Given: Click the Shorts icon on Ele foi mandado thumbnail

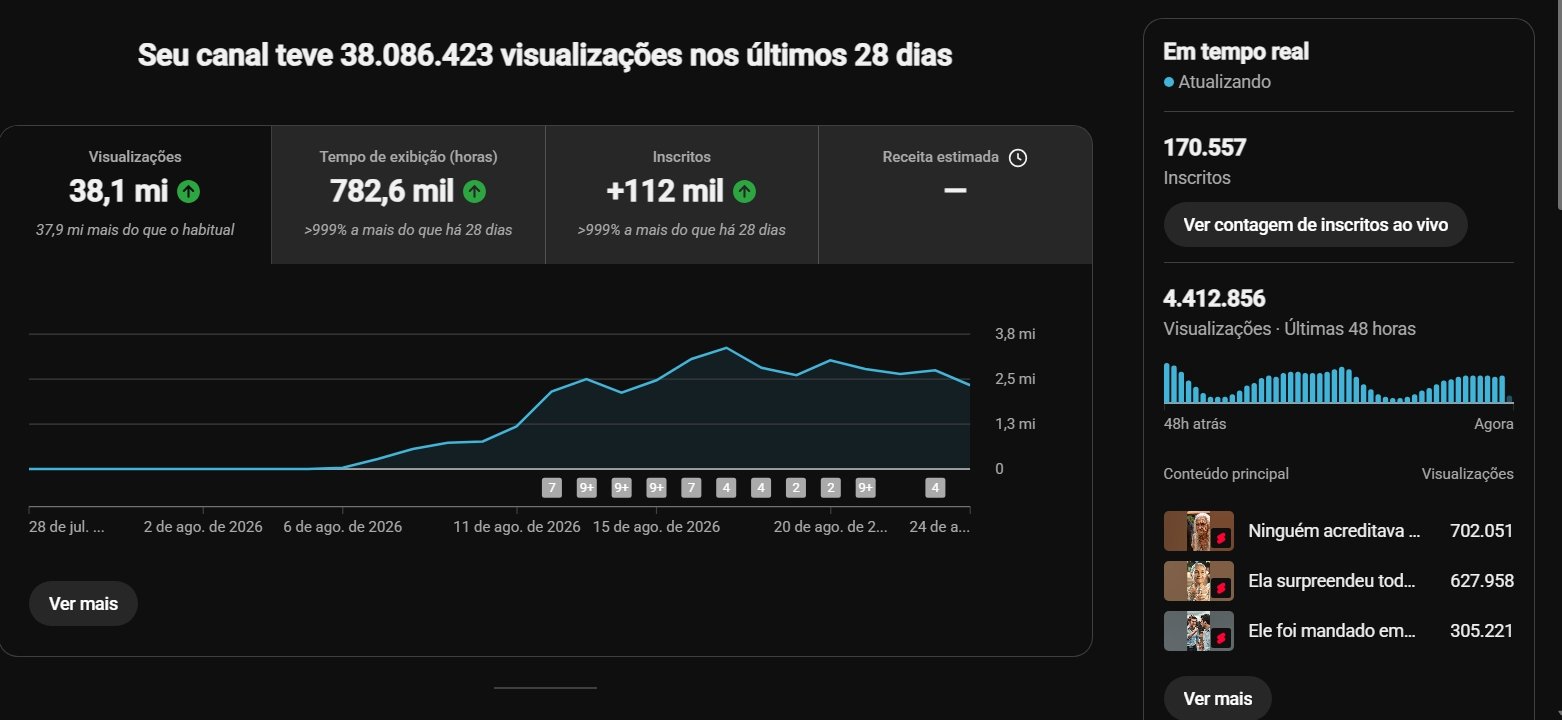Looking at the screenshot, I should tap(1221, 639).
